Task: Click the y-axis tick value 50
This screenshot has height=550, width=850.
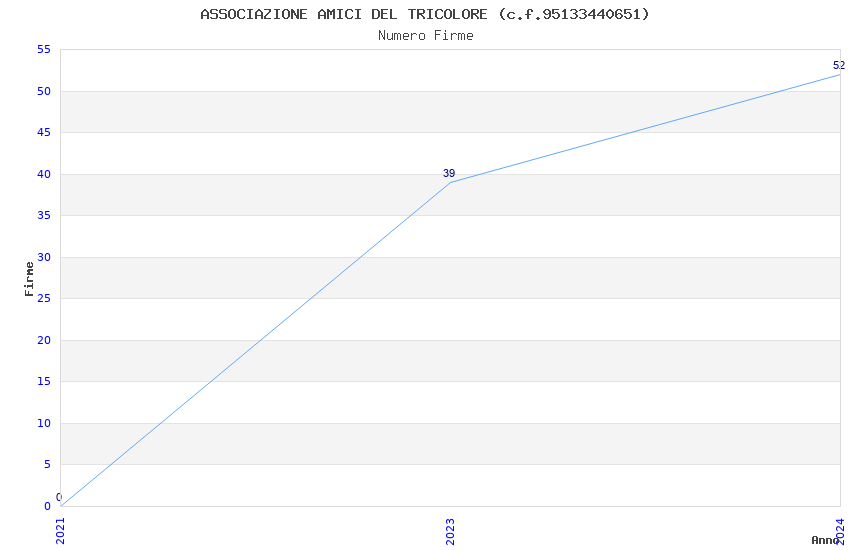Action: click(x=44, y=91)
